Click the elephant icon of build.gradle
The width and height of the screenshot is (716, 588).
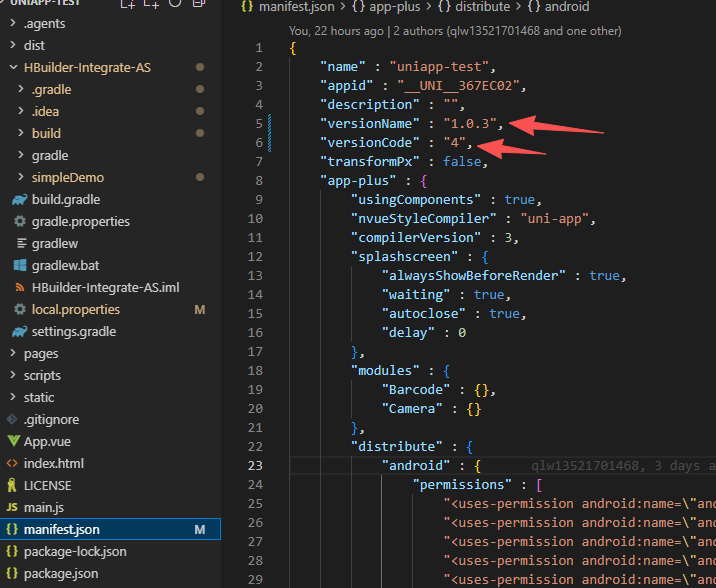coord(20,200)
